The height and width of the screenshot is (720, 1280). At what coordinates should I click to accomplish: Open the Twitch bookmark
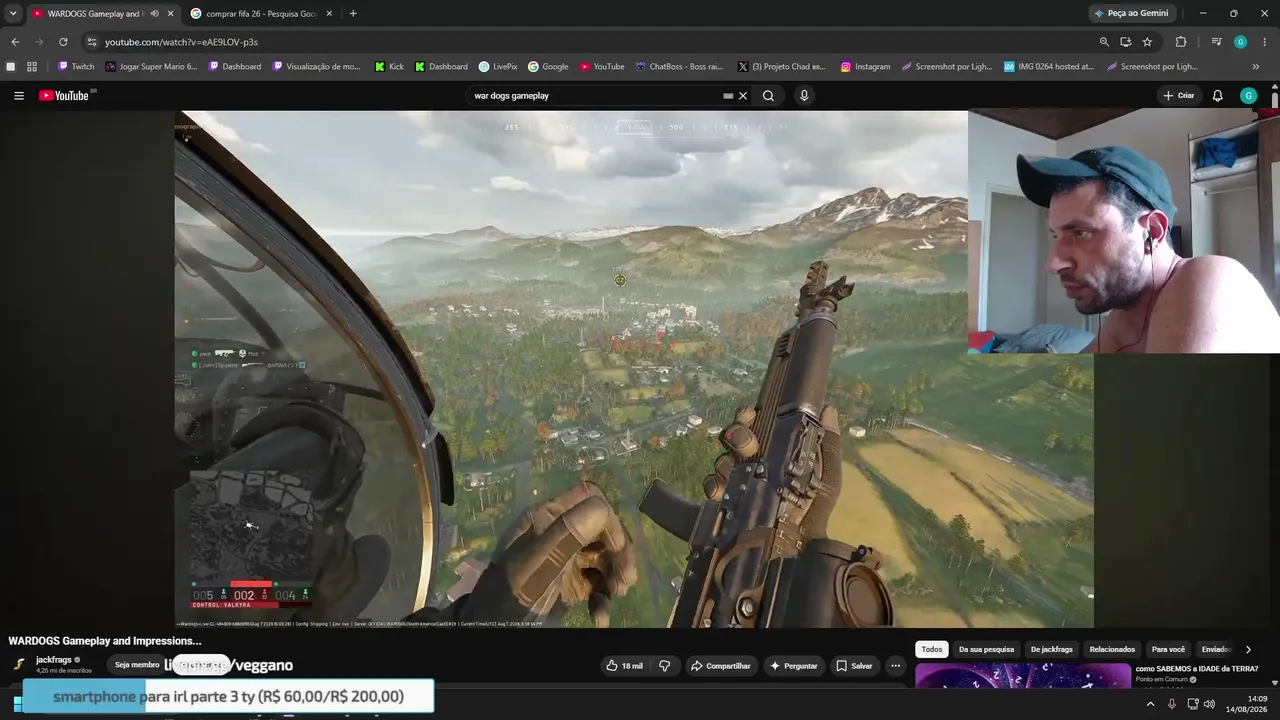click(76, 67)
